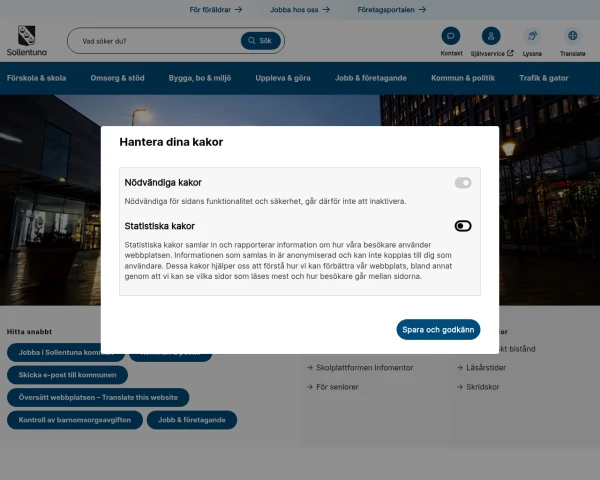This screenshot has width=600, height=480.
Task: Click Skicka e-post till kommunen
Action: click(x=67, y=375)
